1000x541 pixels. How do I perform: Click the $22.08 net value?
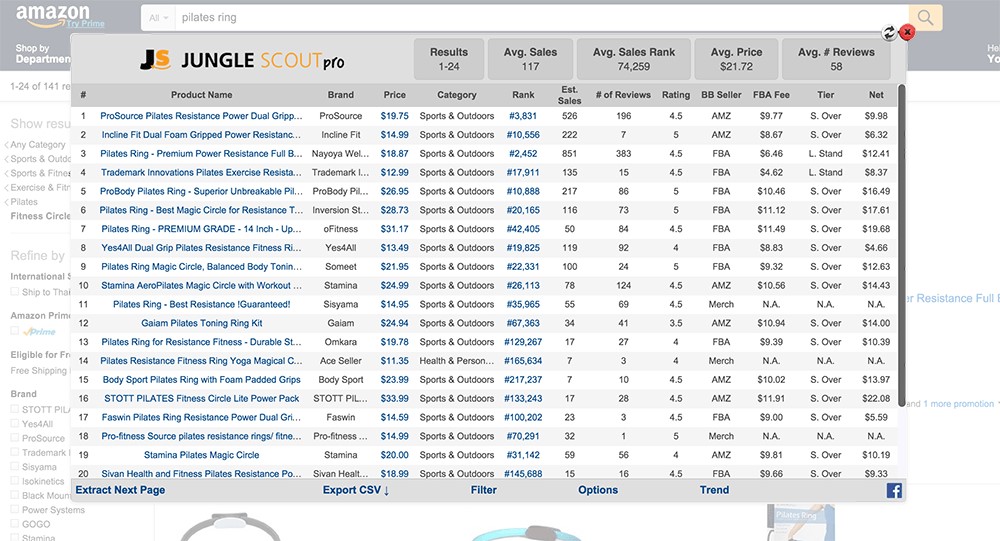pyautogui.click(x=876, y=398)
